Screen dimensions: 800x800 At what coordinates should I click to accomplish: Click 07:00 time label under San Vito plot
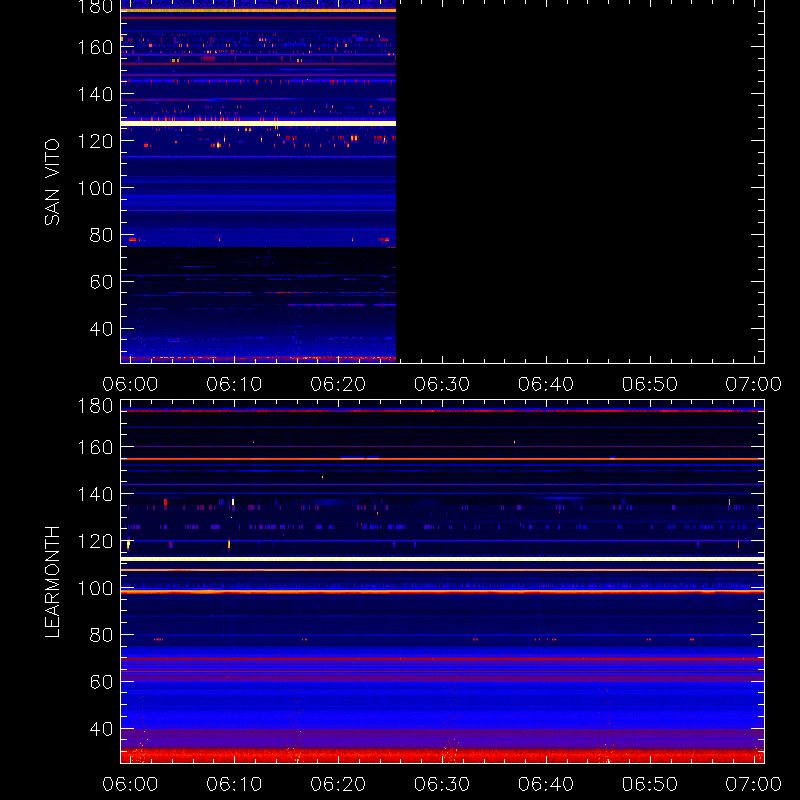pyautogui.click(x=754, y=384)
